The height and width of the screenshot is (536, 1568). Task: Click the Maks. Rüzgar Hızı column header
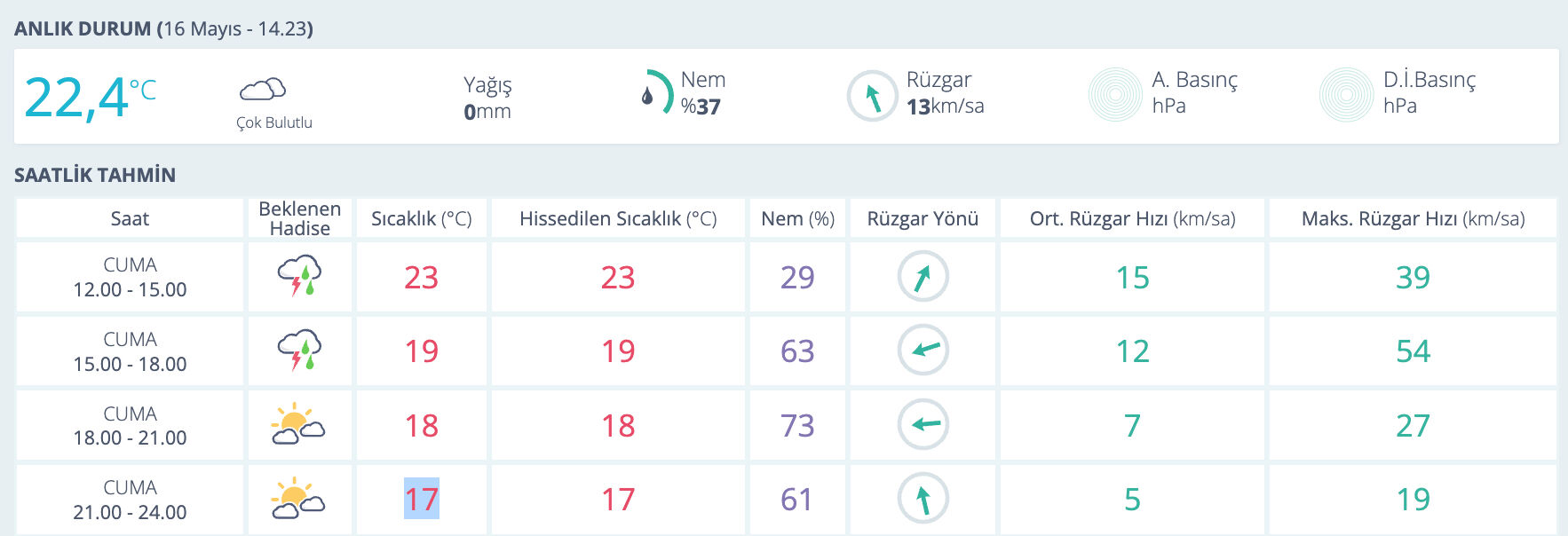pyautogui.click(x=1413, y=218)
